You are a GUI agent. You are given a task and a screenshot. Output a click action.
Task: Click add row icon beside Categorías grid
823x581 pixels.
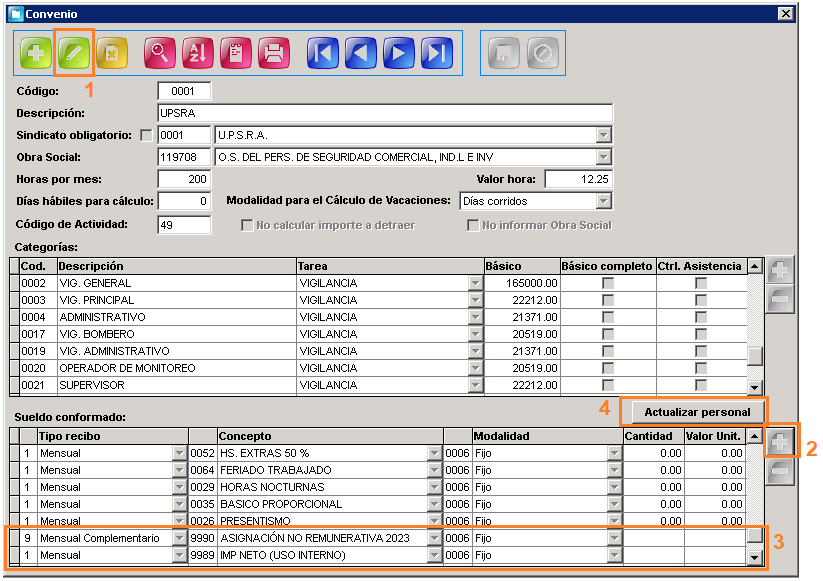[780, 271]
